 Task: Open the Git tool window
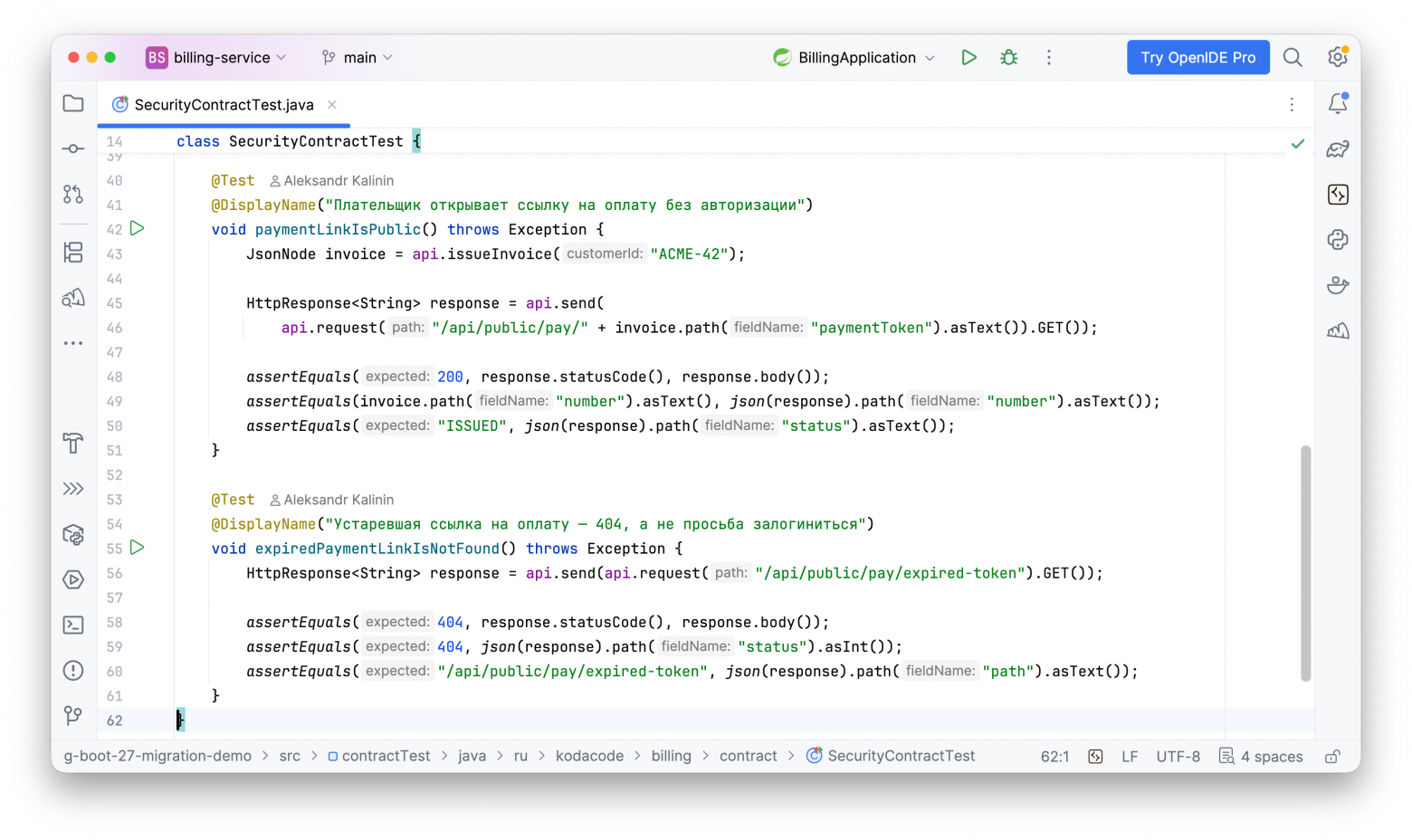(x=73, y=715)
